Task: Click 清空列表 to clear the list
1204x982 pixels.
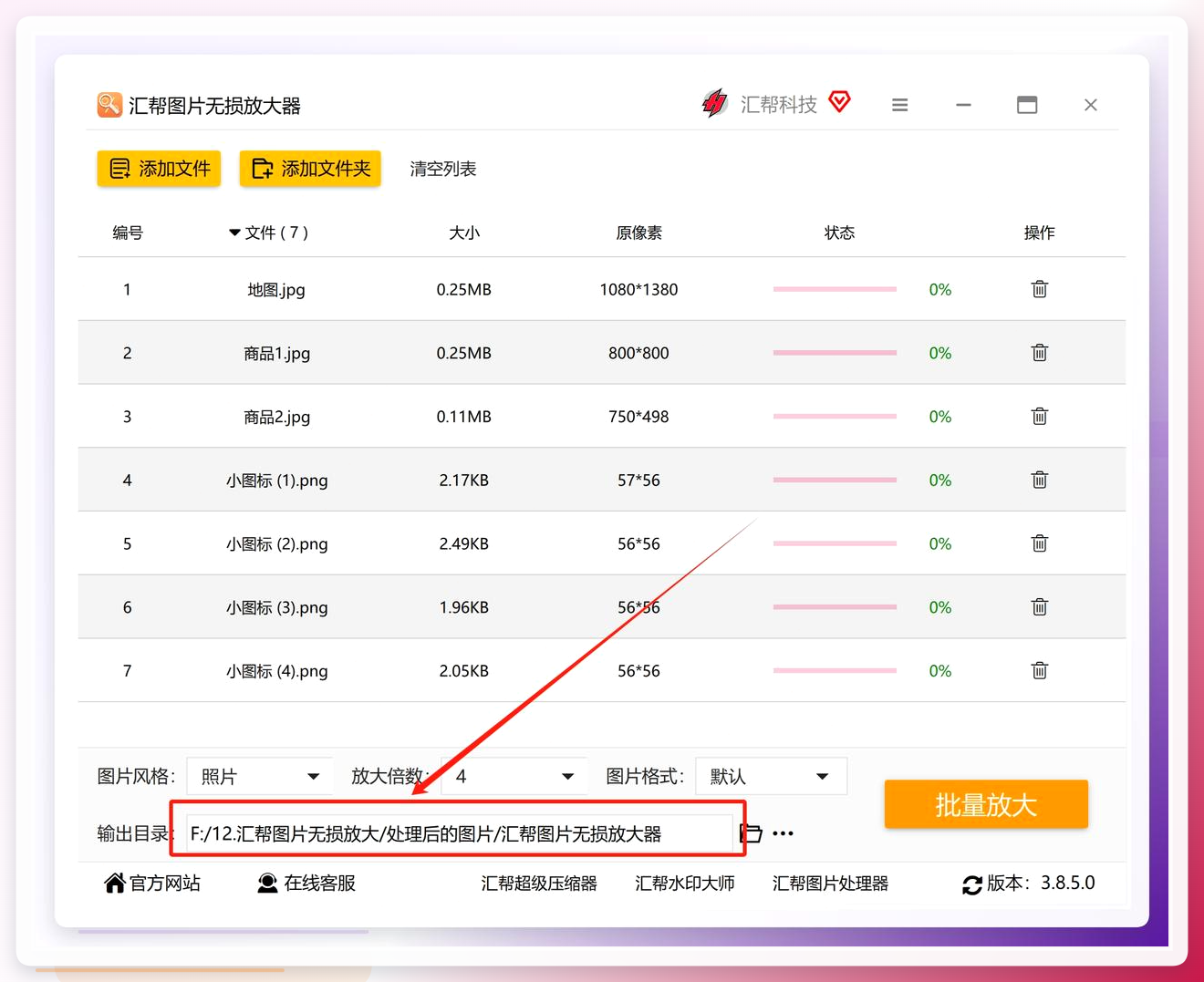Action: click(x=443, y=169)
